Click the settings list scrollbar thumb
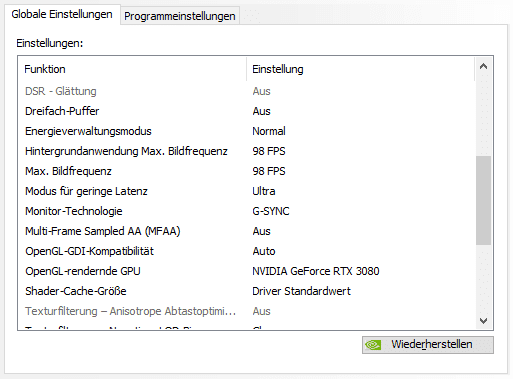Screen dimensions: 513x379 (483, 200)
